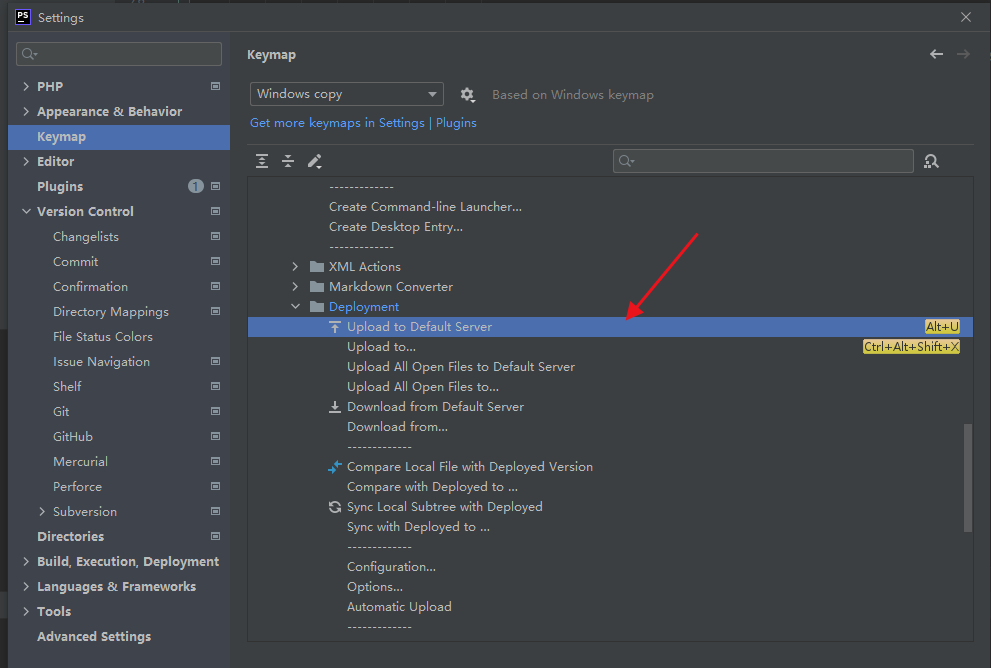Click the back navigation arrow

(x=936, y=54)
